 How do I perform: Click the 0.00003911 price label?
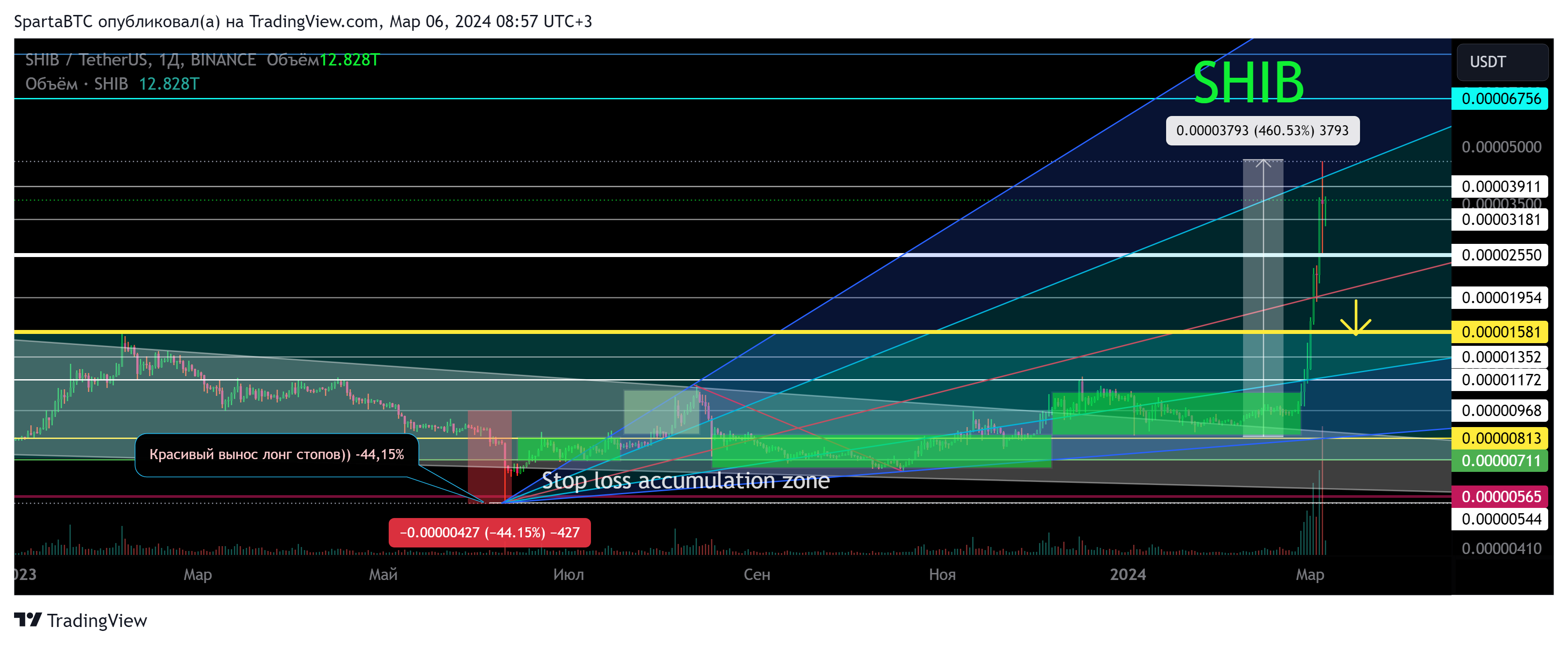click(x=1500, y=186)
